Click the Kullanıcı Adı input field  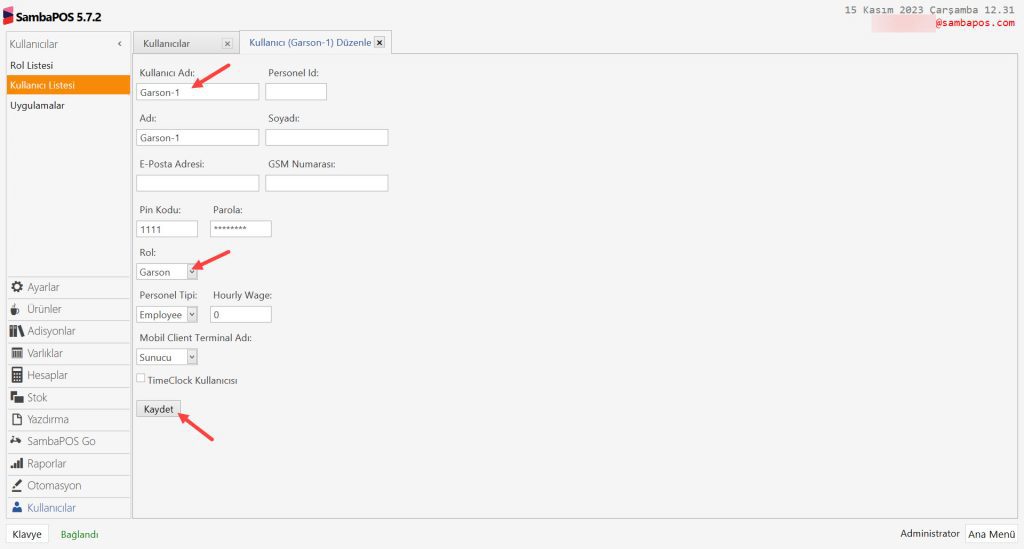coord(197,92)
